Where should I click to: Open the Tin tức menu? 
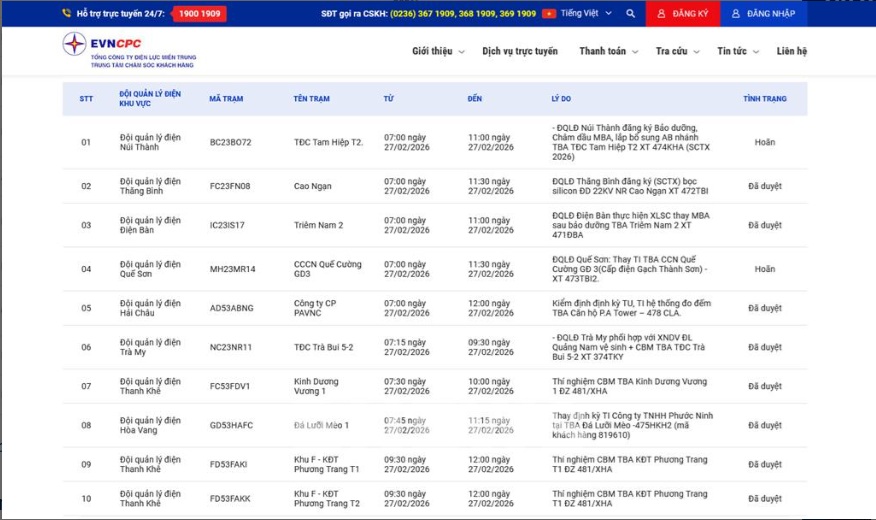click(x=736, y=51)
